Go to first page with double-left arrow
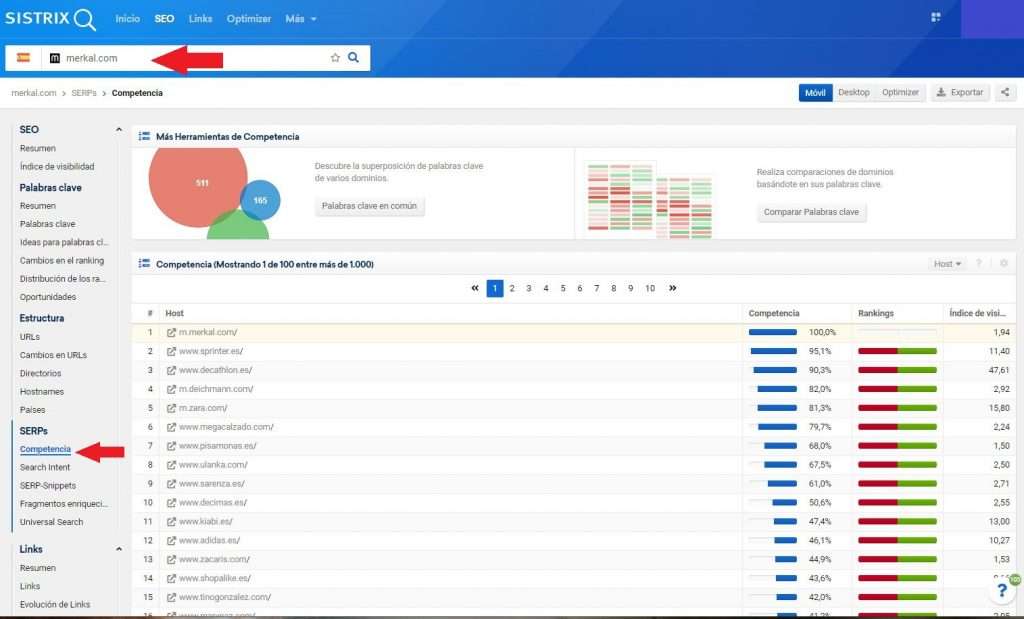 (x=475, y=288)
